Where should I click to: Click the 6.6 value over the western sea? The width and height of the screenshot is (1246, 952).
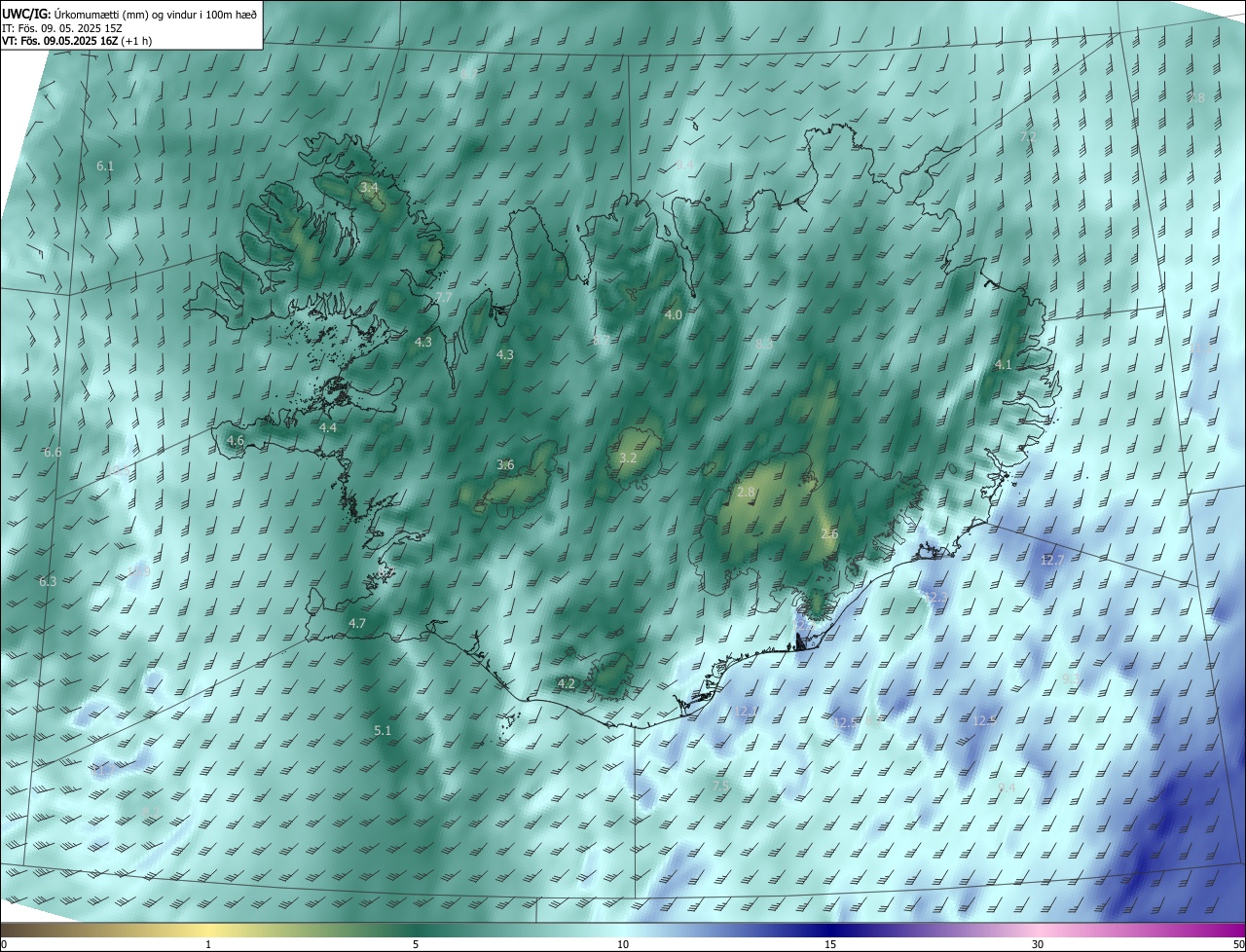pyautogui.click(x=53, y=453)
